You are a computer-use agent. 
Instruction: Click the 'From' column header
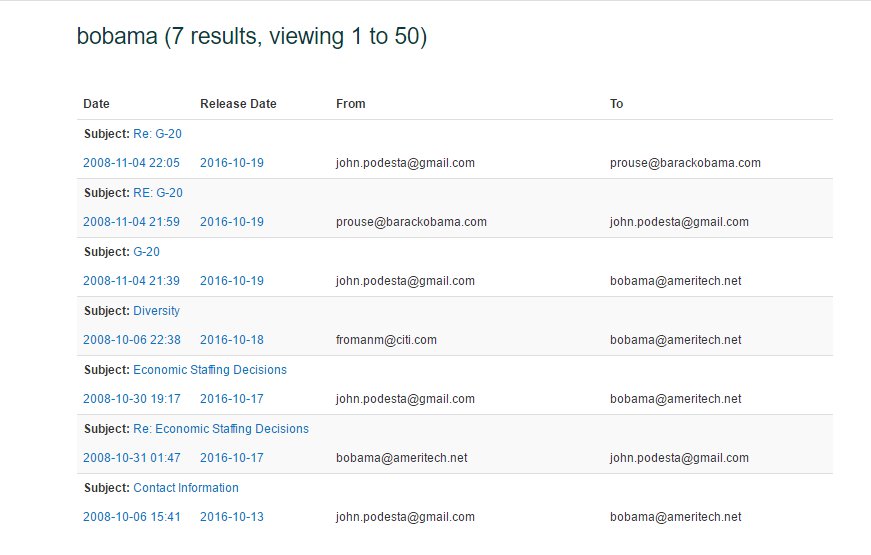[x=351, y=104]
